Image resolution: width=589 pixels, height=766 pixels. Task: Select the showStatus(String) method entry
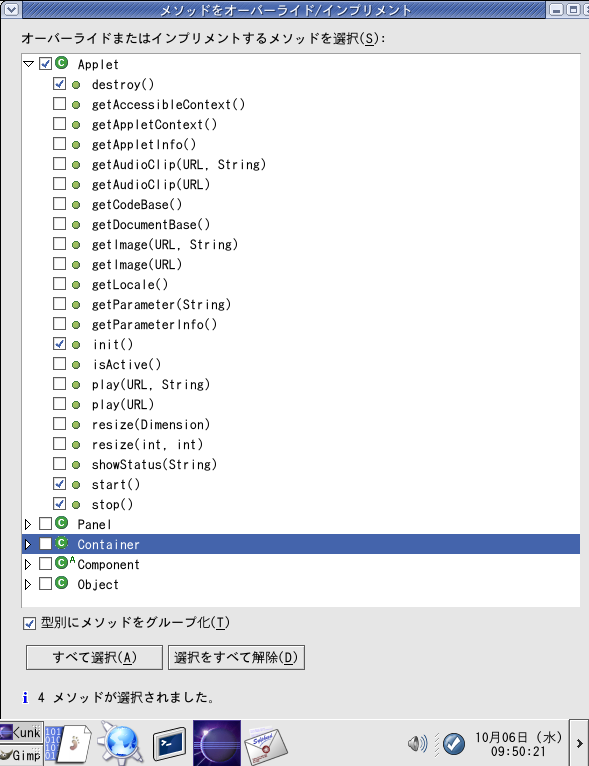tap(154, 465)
